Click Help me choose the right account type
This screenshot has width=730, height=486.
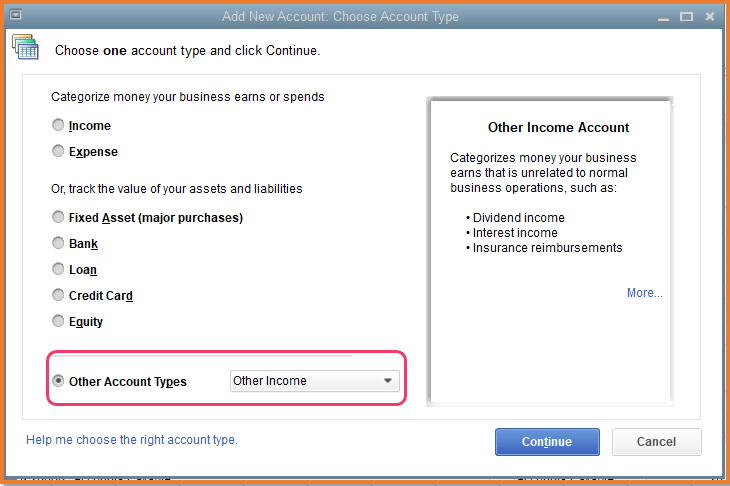coord(131,440)
